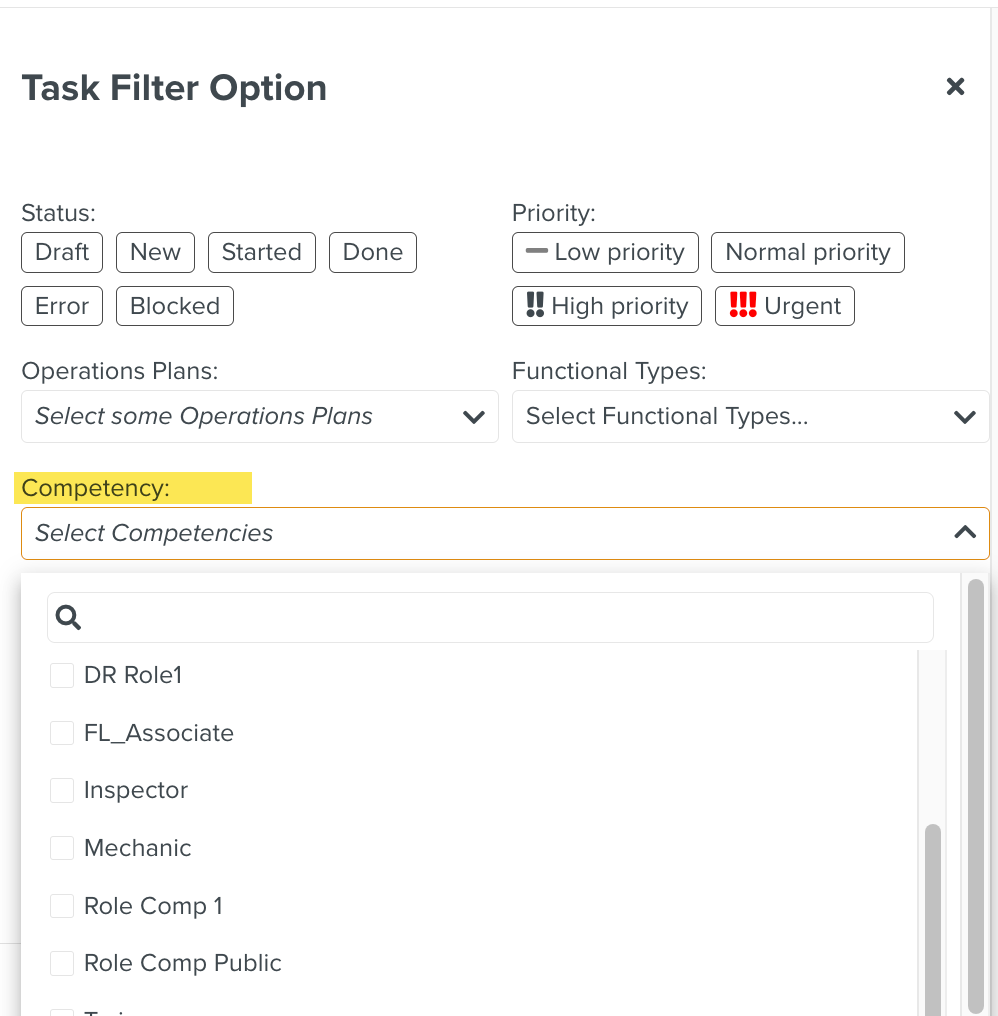Image resolution: width=998 pixels, height=1016 pixels.
Task: Select the High priority filter
Action: point(607,306)
